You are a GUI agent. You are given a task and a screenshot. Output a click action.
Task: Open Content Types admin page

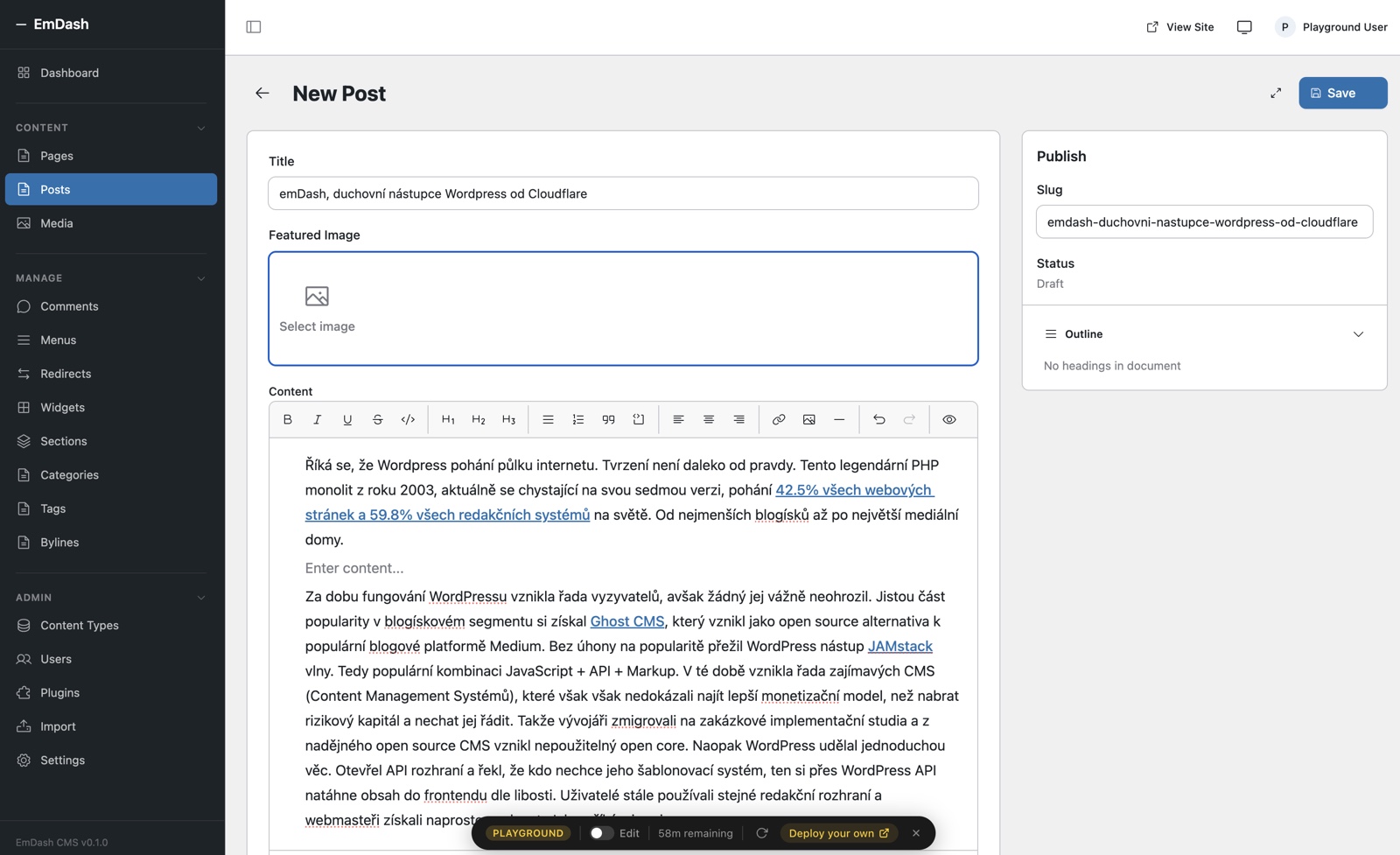pos(111,625)
